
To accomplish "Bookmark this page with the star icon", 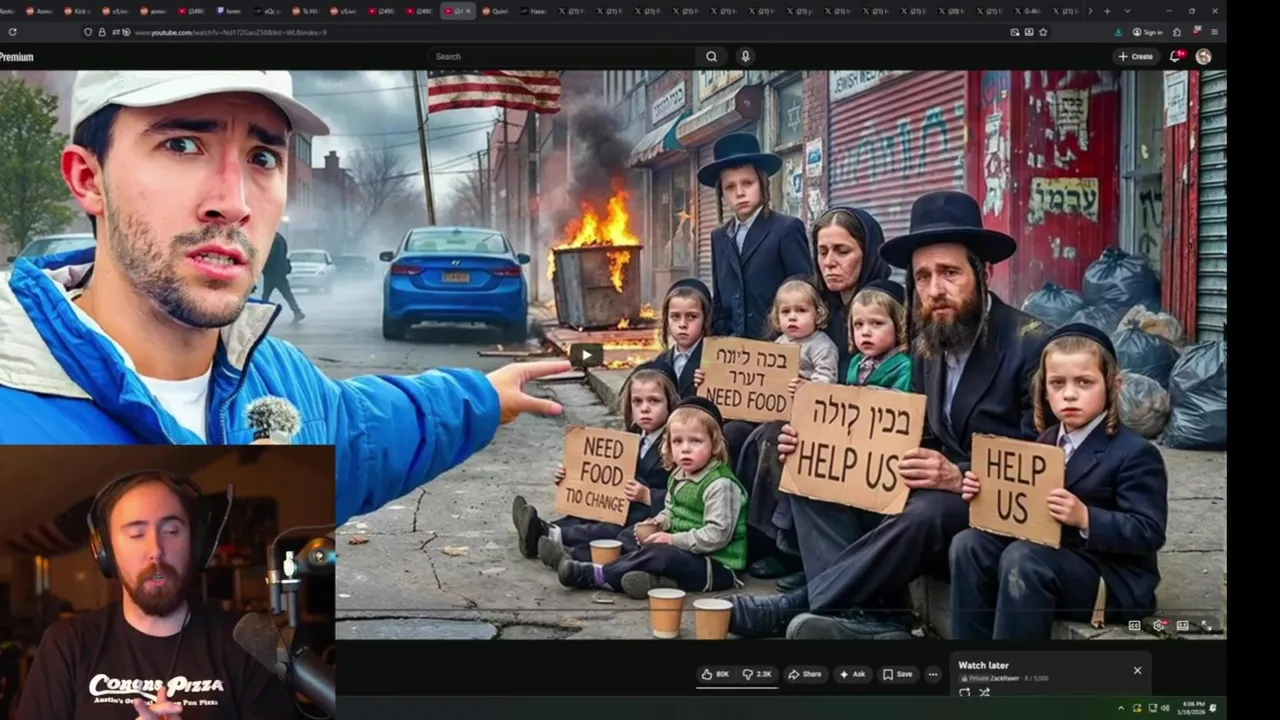I will click(1043, 32).
